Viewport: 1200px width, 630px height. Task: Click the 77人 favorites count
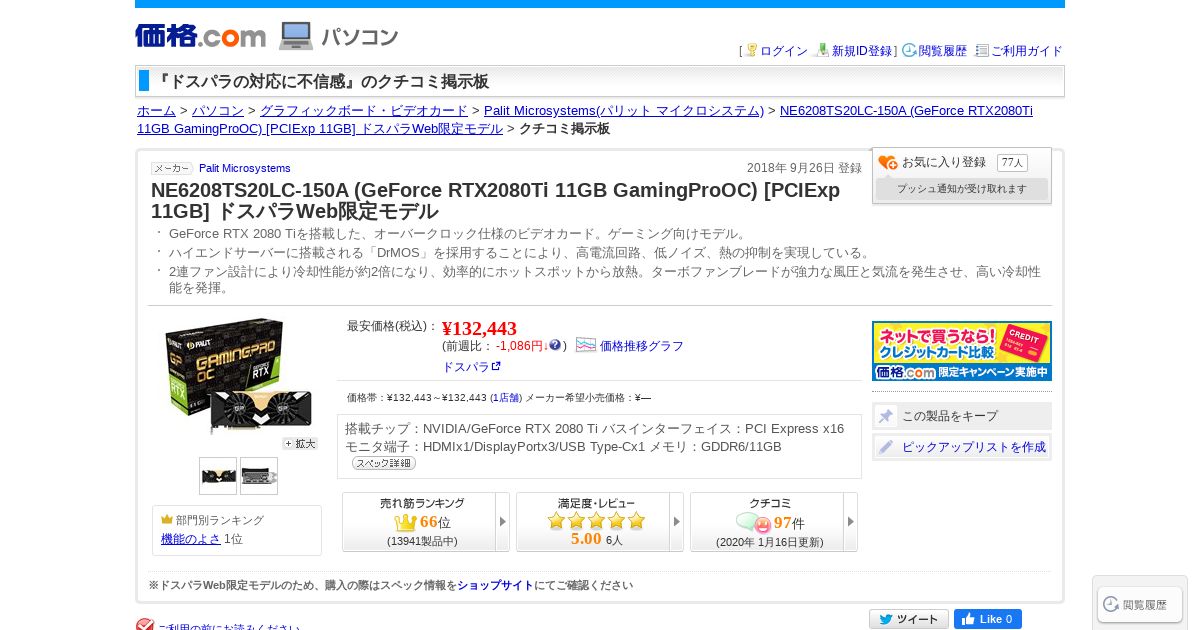[x=1012, y=163]
